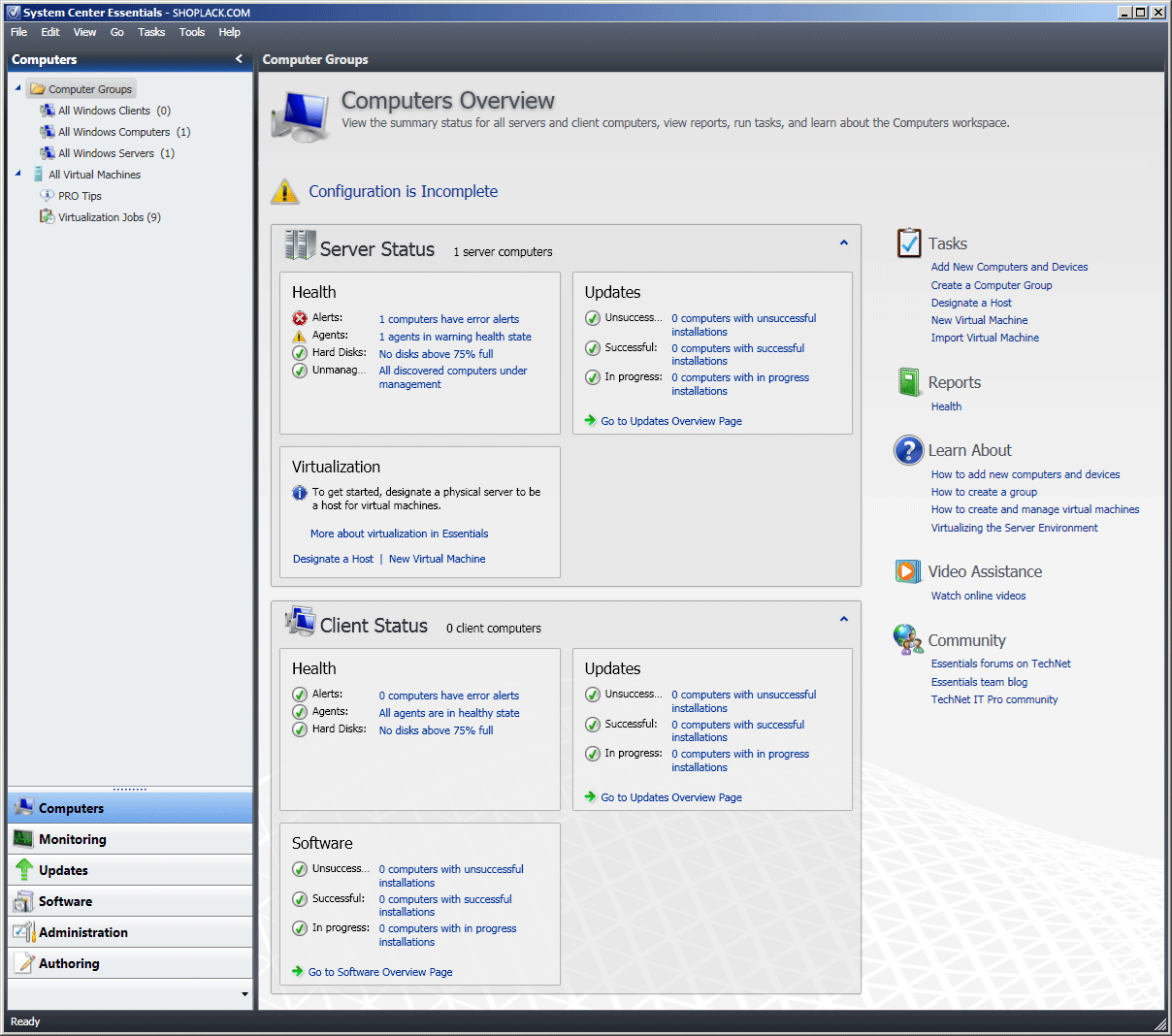Go to Software Overview Page

tap(380, 972)
